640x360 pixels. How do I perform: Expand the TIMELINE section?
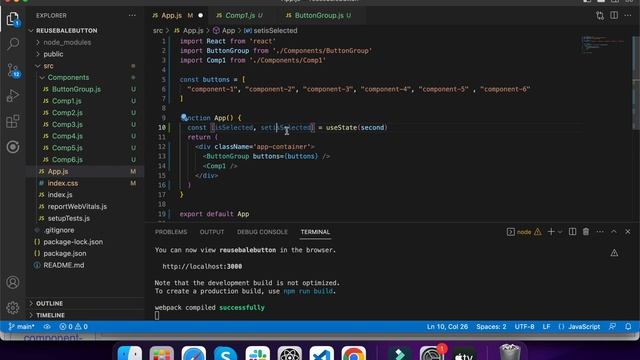click(50, 315)
